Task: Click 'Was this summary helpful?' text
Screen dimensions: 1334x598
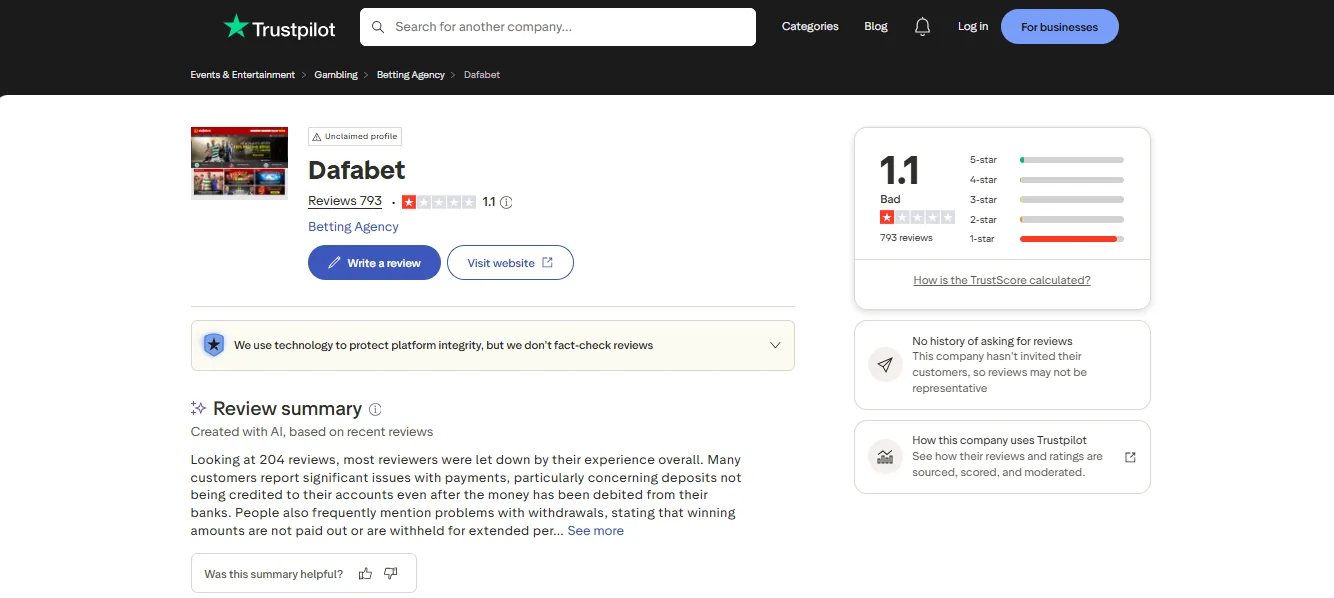Action: point(273,574)
